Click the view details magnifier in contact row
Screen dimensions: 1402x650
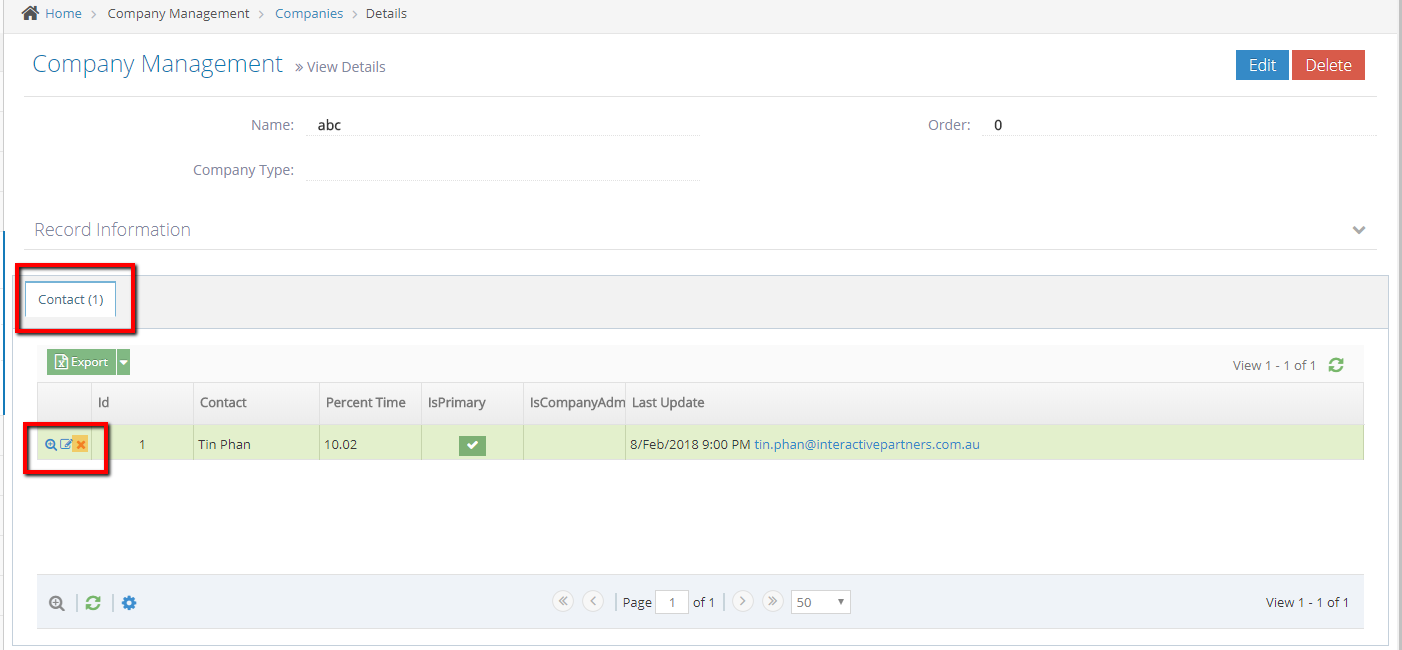[x=51, y=445]
